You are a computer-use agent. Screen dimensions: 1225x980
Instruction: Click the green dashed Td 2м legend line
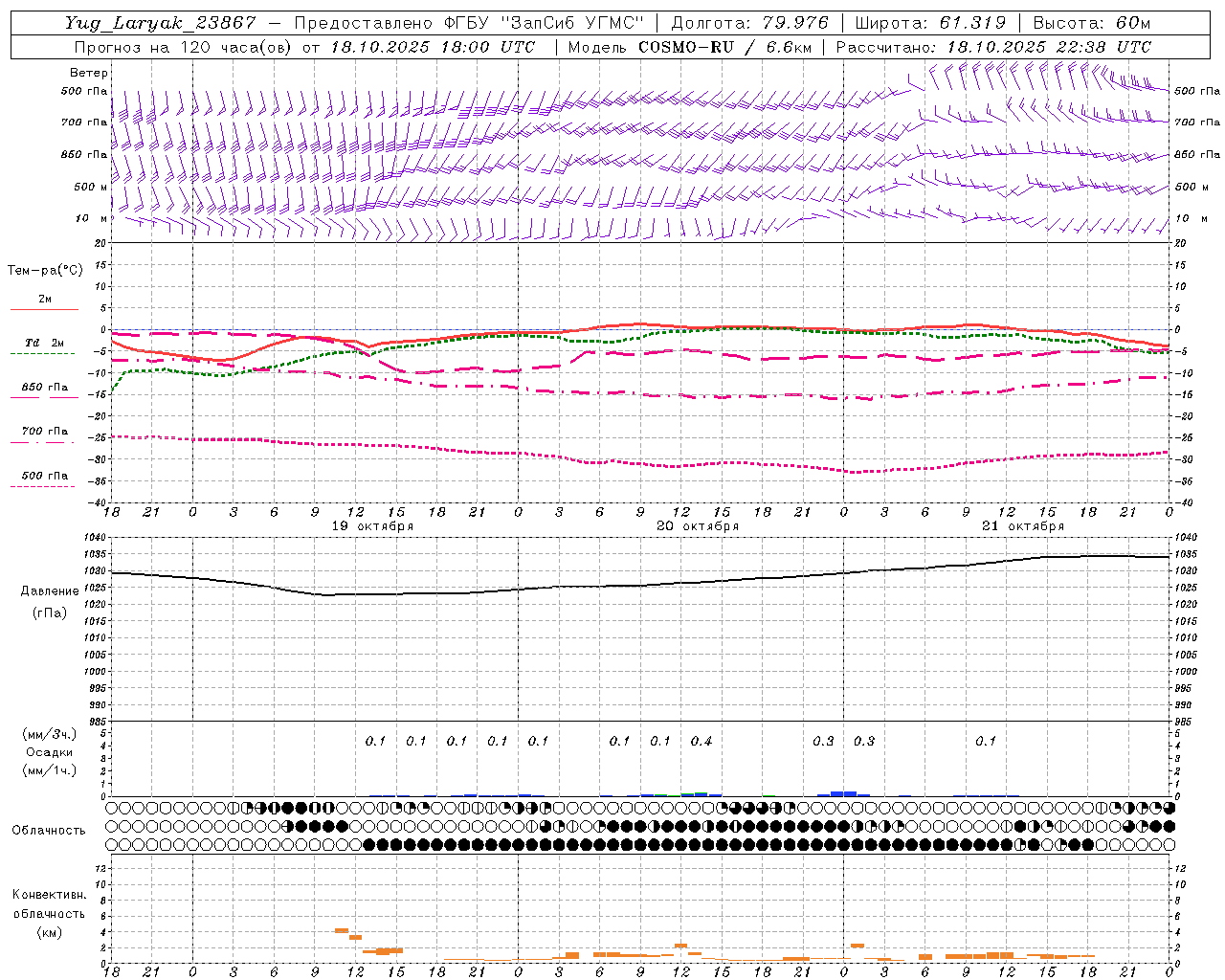[42, 353]
